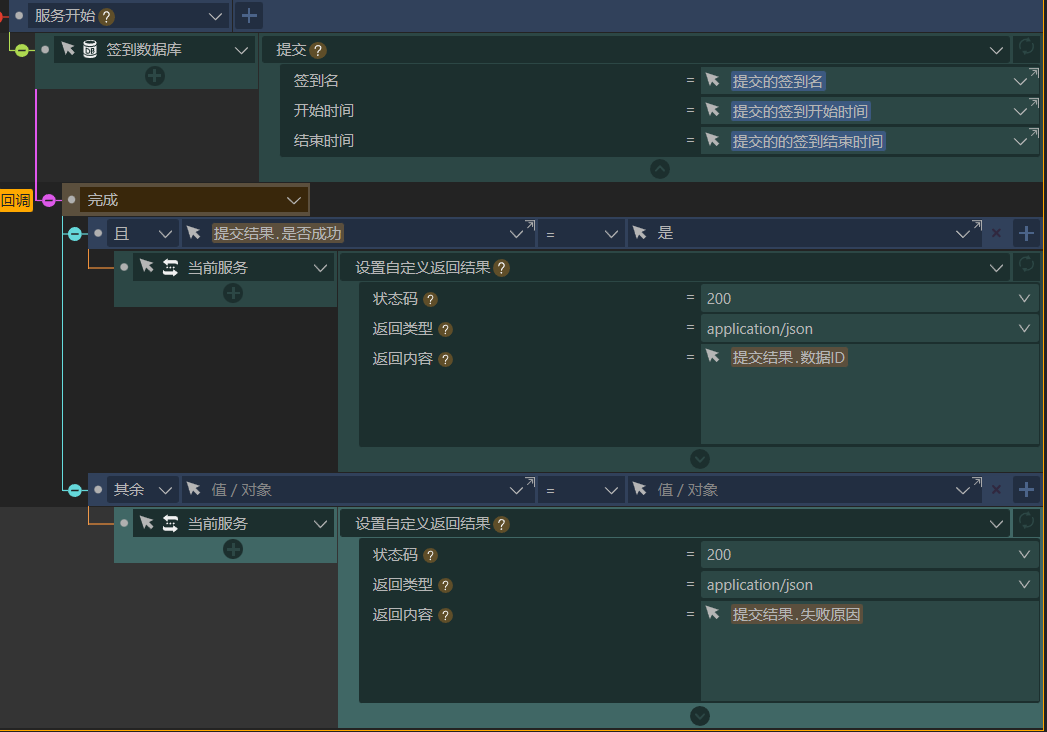Click the database icon of 签到数据库

pyautogui.click(x=89, y=49)
